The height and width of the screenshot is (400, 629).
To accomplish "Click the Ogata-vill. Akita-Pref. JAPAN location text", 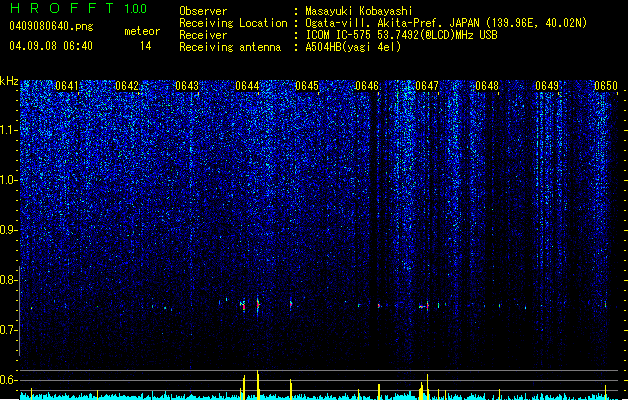I will 446,23.
